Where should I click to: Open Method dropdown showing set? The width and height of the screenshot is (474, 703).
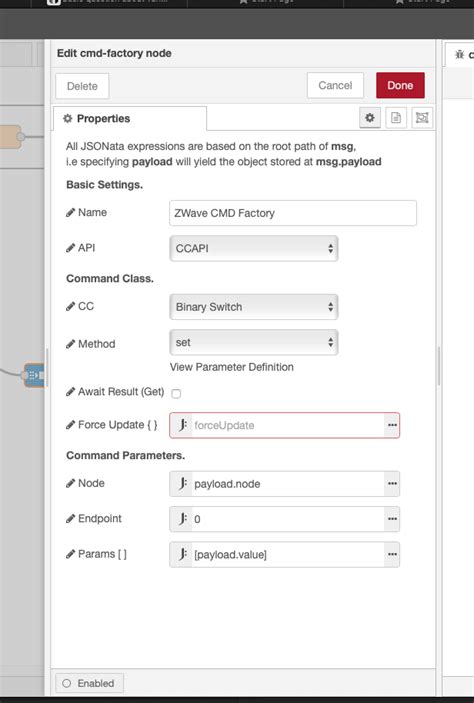pos(254,343)
